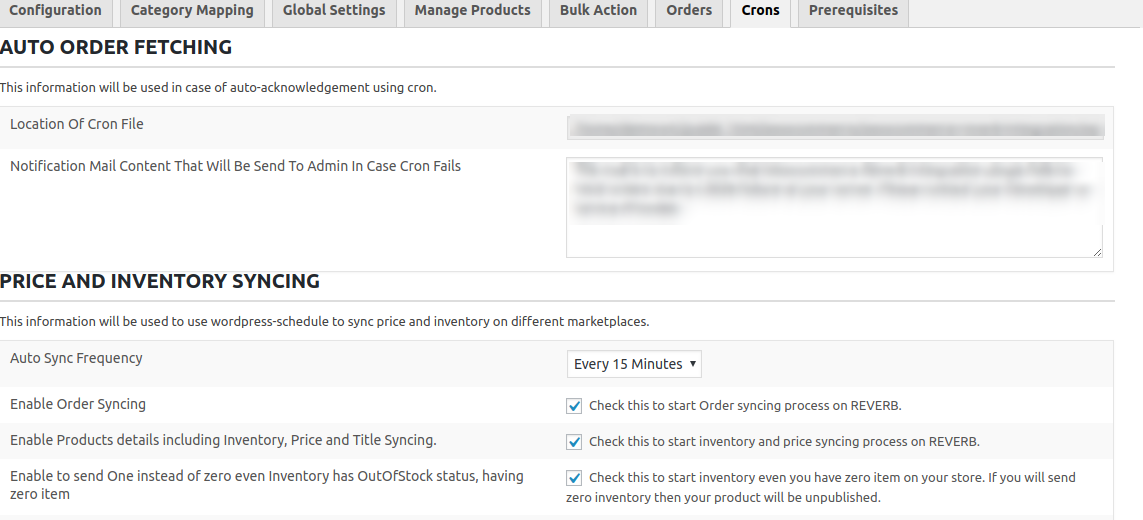Click the 'Notification Mail Content' label text
This screenshot has height=520, width=1143.
235,166
